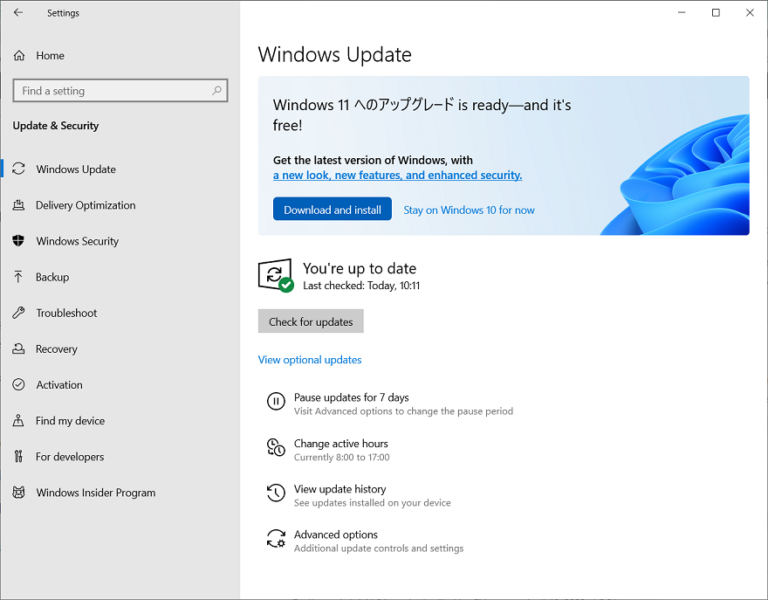Click the For developers tools icon
Screen dimensions: 768x600
[19, 456]
